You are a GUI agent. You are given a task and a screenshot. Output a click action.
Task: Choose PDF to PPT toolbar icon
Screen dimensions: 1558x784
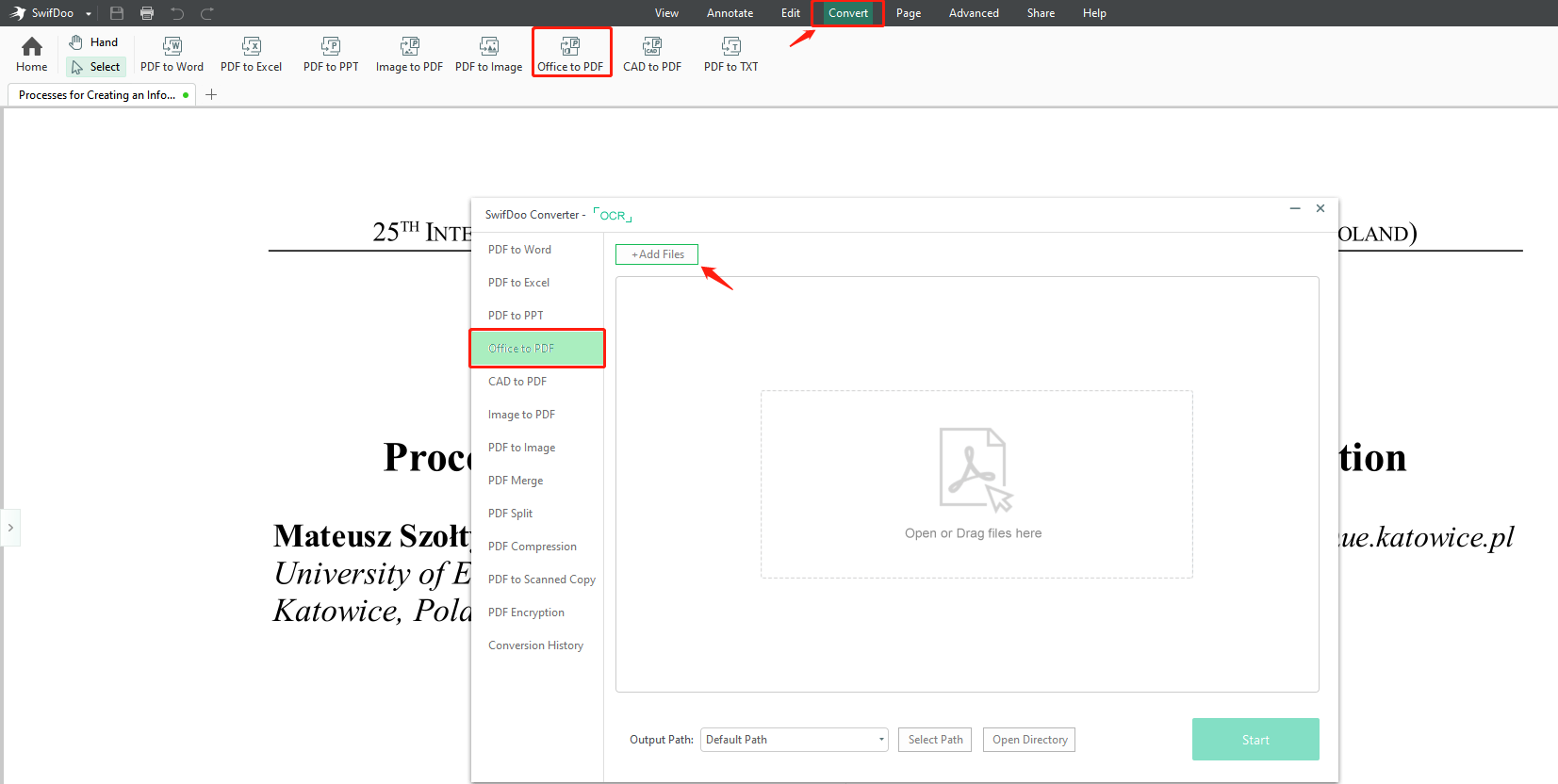(331, 54)
